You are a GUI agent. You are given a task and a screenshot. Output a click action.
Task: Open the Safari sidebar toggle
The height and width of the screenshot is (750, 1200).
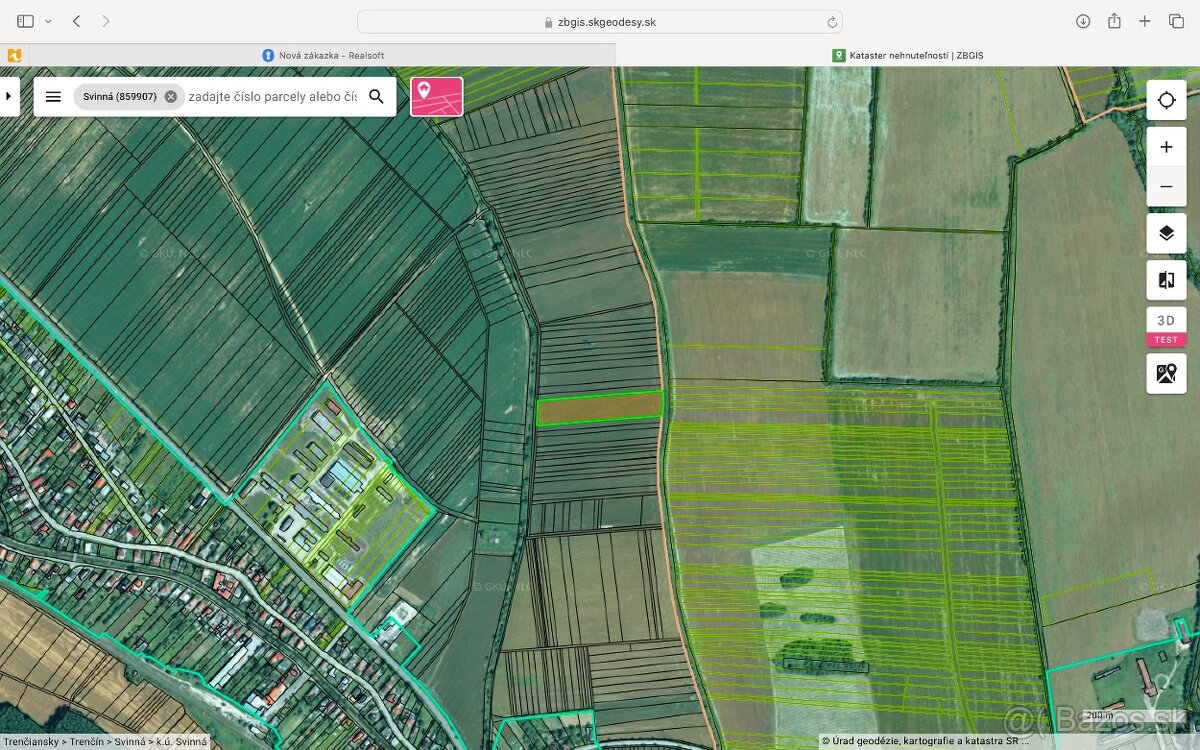25,21
